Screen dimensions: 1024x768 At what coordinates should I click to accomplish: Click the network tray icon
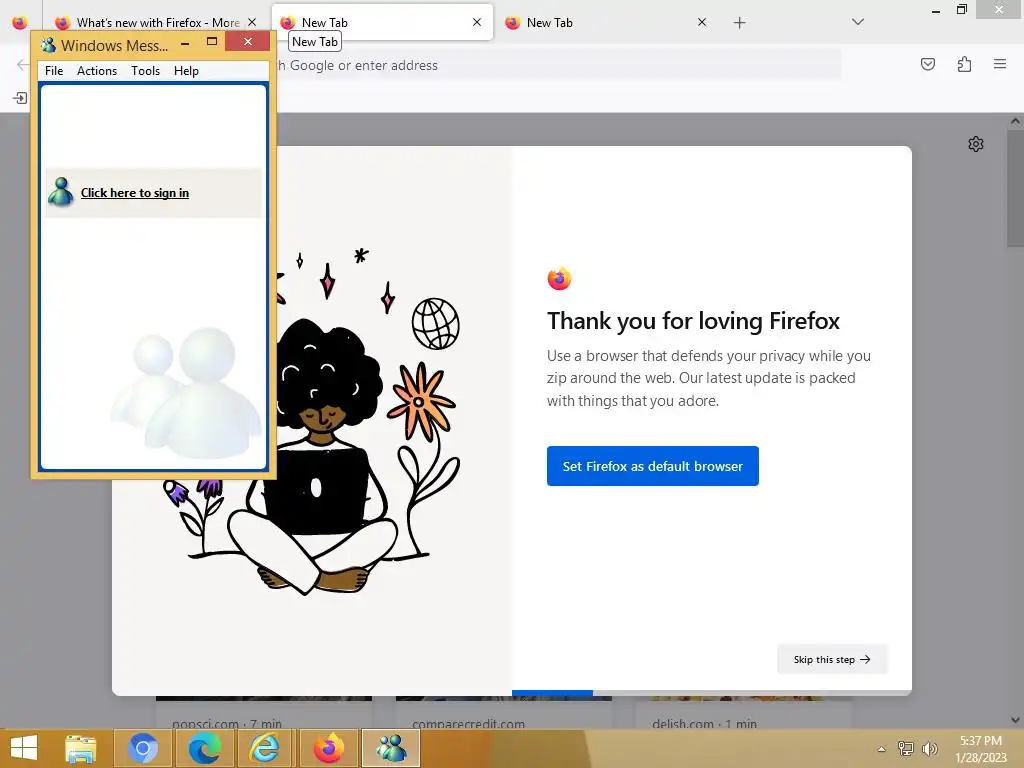[x=906, y=748]
